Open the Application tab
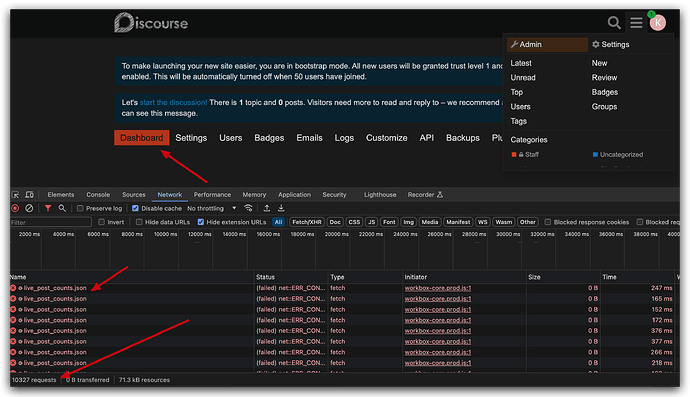Screen dimensions: 690x397 point(294,195)
